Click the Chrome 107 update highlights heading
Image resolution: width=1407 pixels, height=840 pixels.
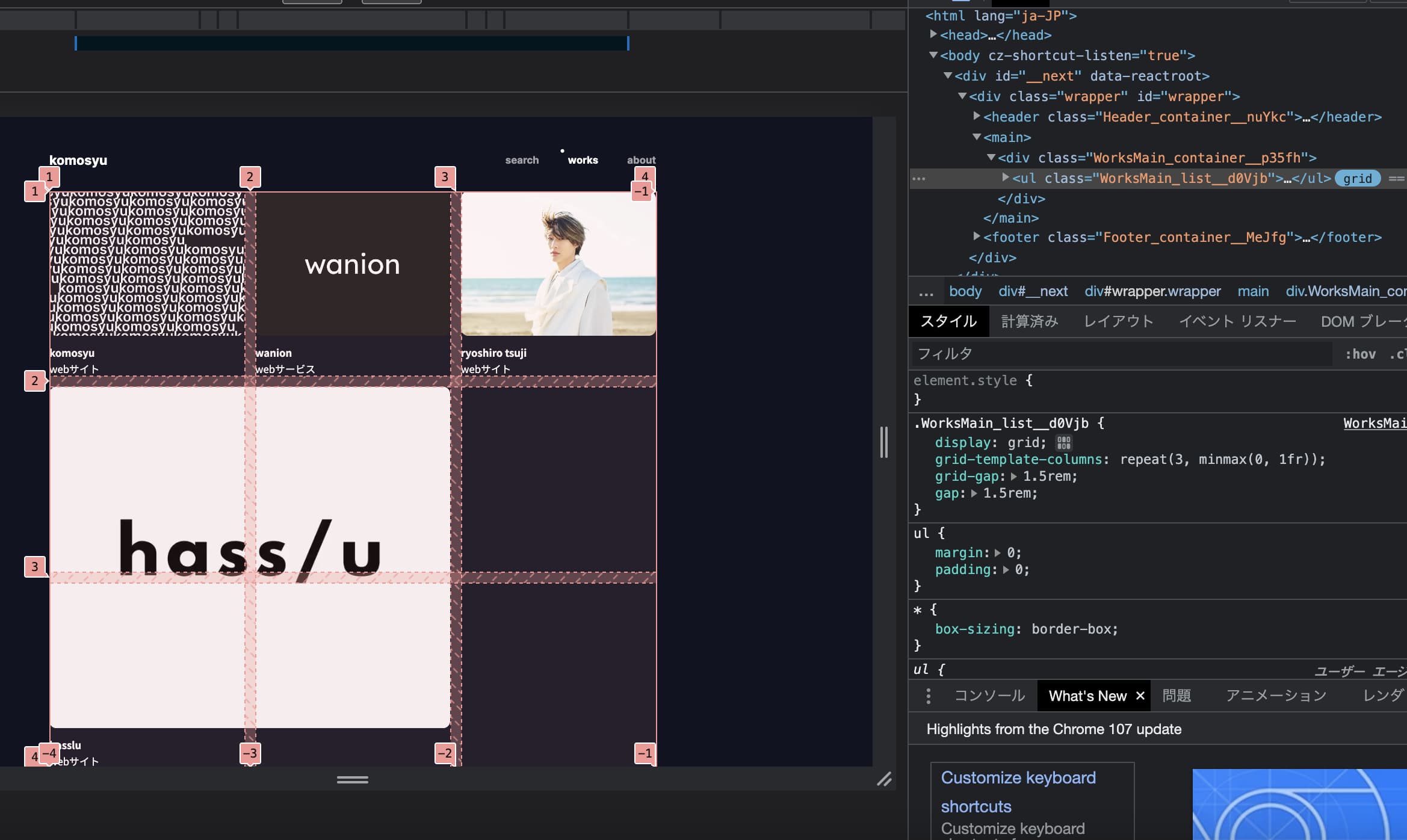pyautogui.click(x=1054, y=729)
